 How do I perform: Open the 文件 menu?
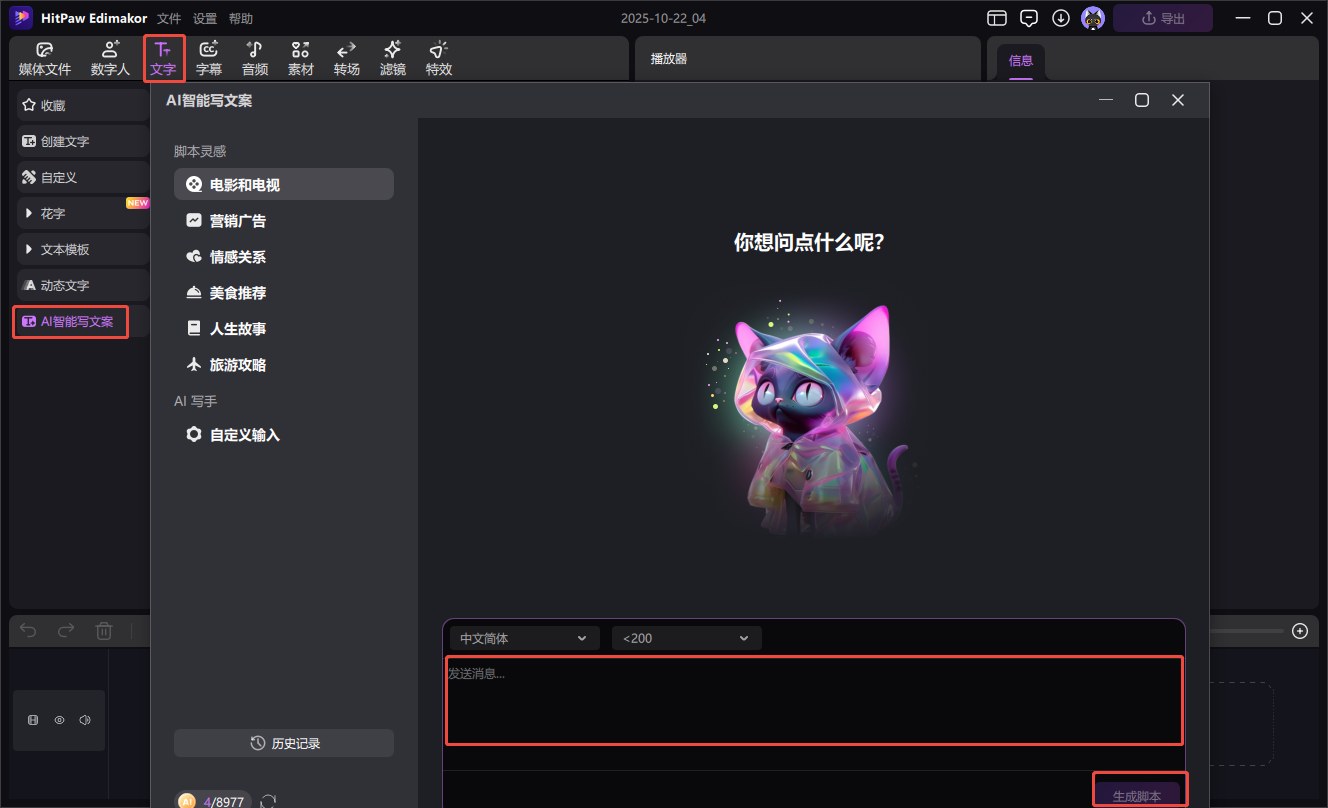click(x=169, y=19)
